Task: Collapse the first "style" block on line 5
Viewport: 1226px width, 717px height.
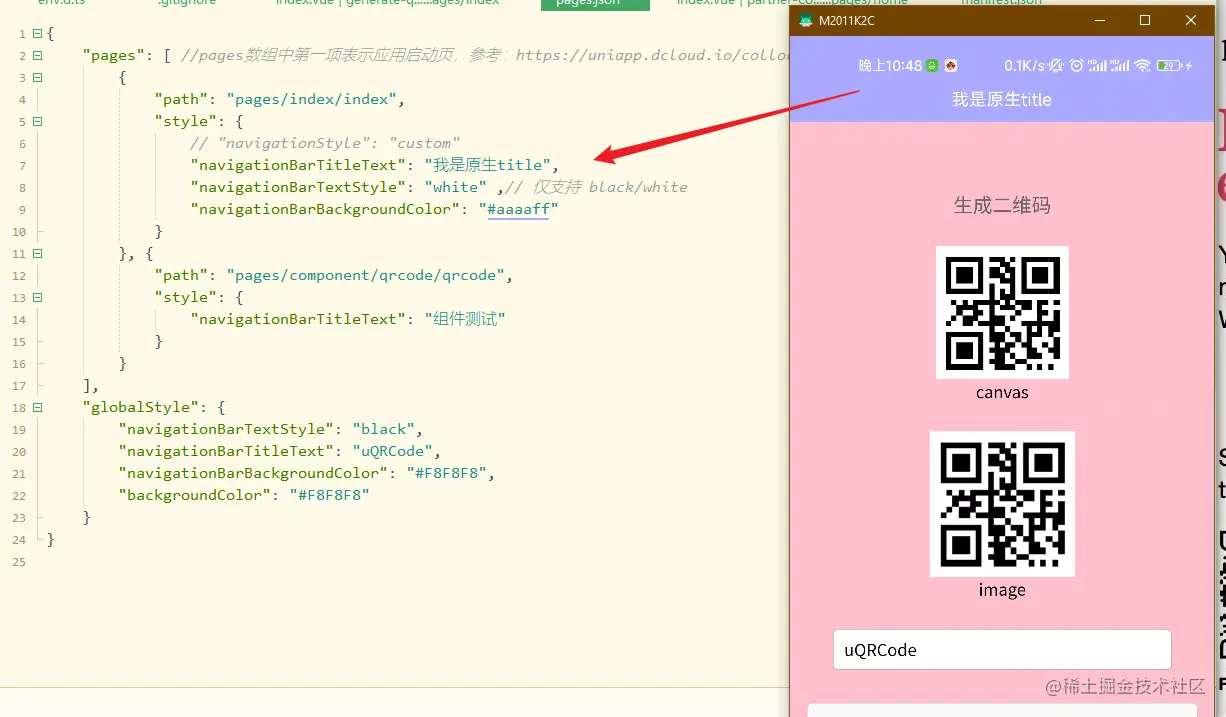Action: (x=37, y=121)
